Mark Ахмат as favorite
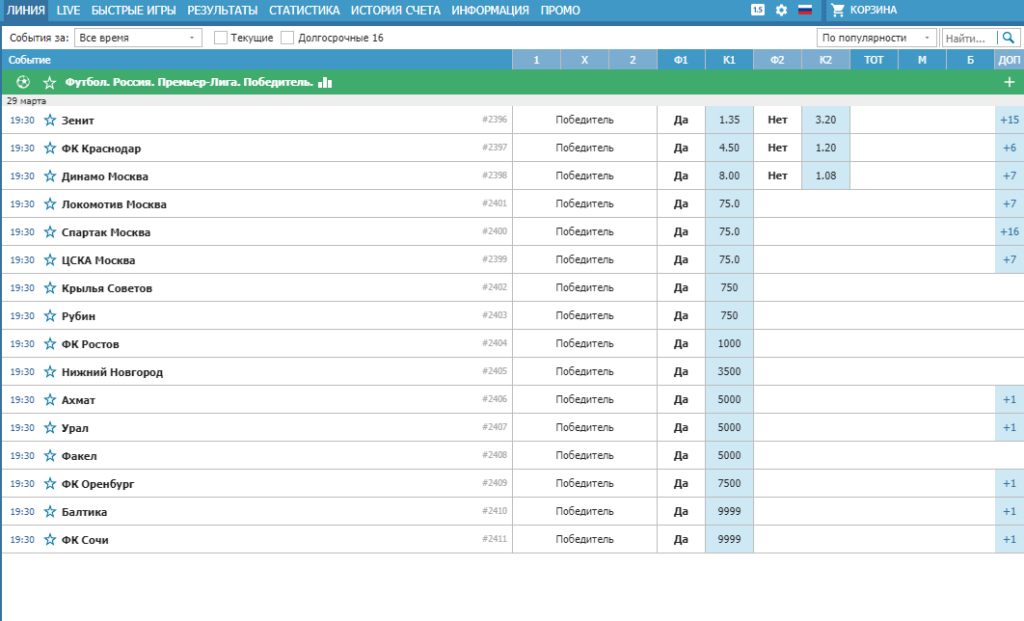This screenshot has width=1024, height=621. pos(50,400)
